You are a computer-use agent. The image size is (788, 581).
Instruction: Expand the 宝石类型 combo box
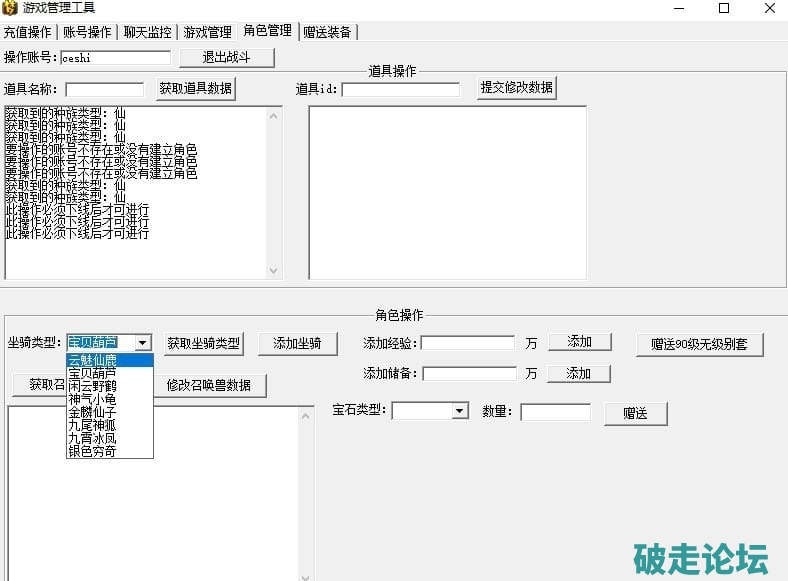coord(460,411)
